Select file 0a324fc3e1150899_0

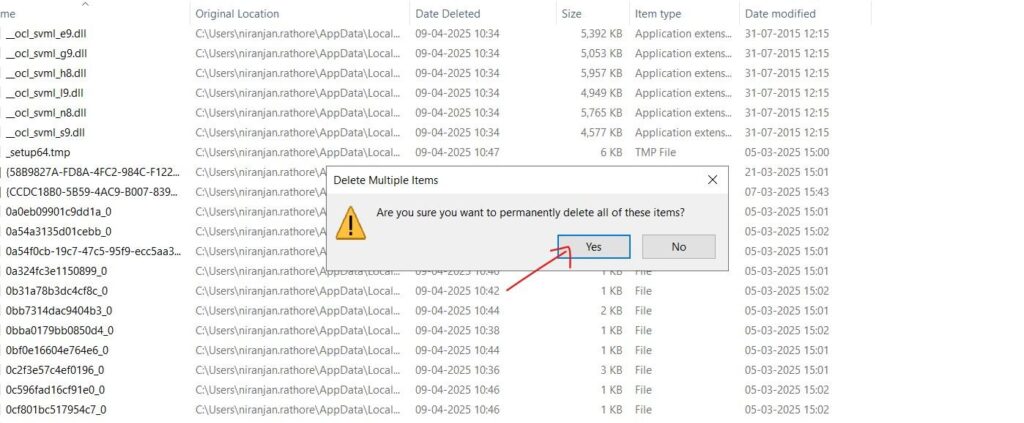click(x=57, y=271)
